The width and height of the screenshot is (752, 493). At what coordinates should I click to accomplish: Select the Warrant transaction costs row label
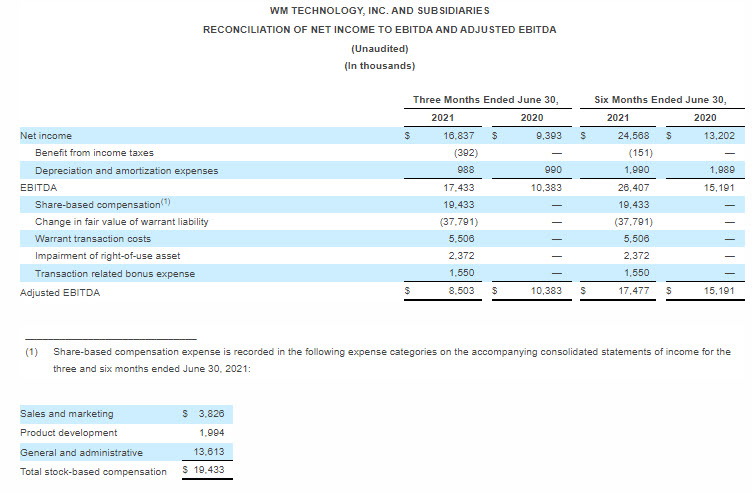point(93,239)
